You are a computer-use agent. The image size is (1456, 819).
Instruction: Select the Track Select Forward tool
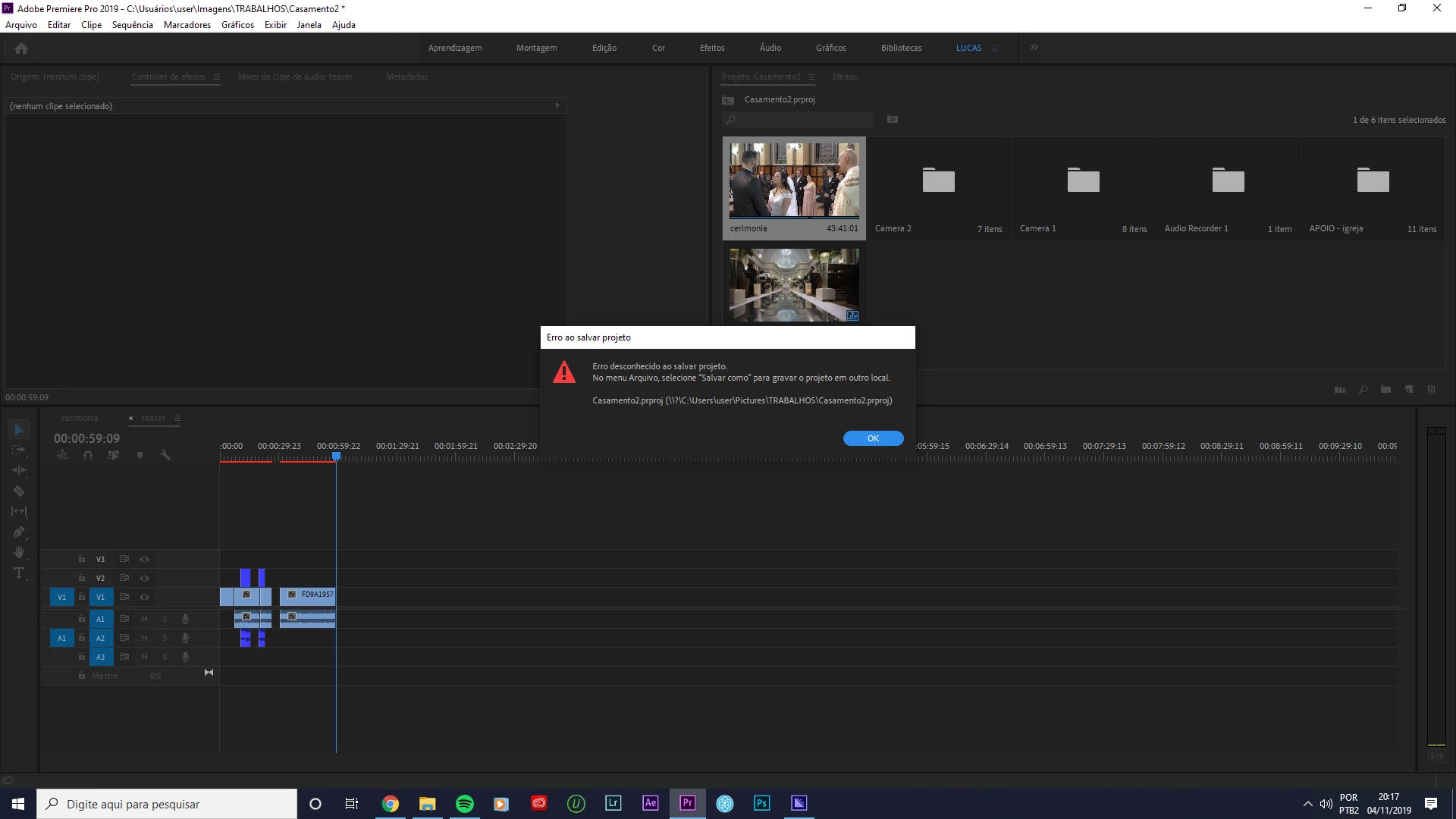19,450
